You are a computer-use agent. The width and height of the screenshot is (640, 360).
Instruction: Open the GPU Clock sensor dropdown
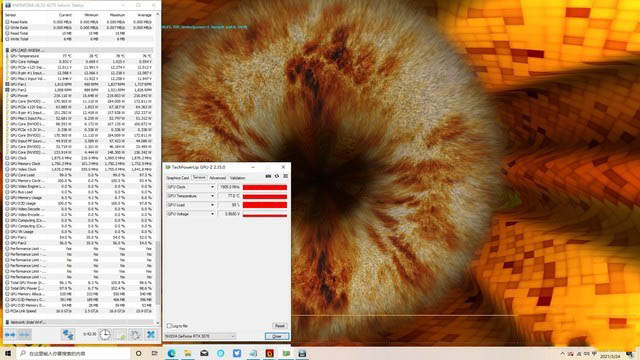(190, 187)
